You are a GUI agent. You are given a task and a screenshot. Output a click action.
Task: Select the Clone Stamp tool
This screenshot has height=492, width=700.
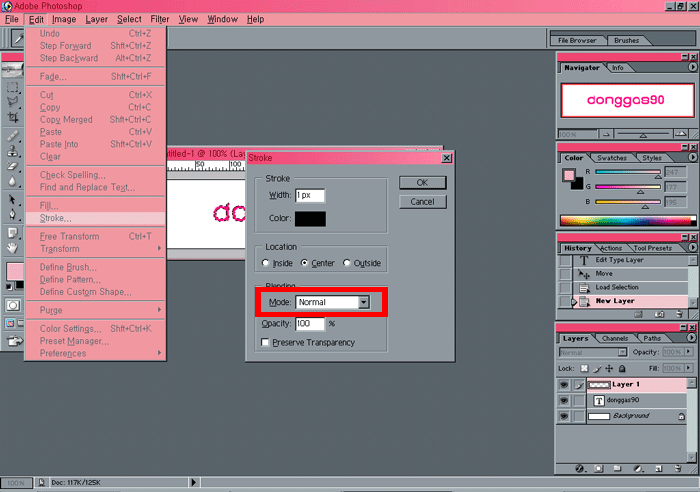point(12,151)
